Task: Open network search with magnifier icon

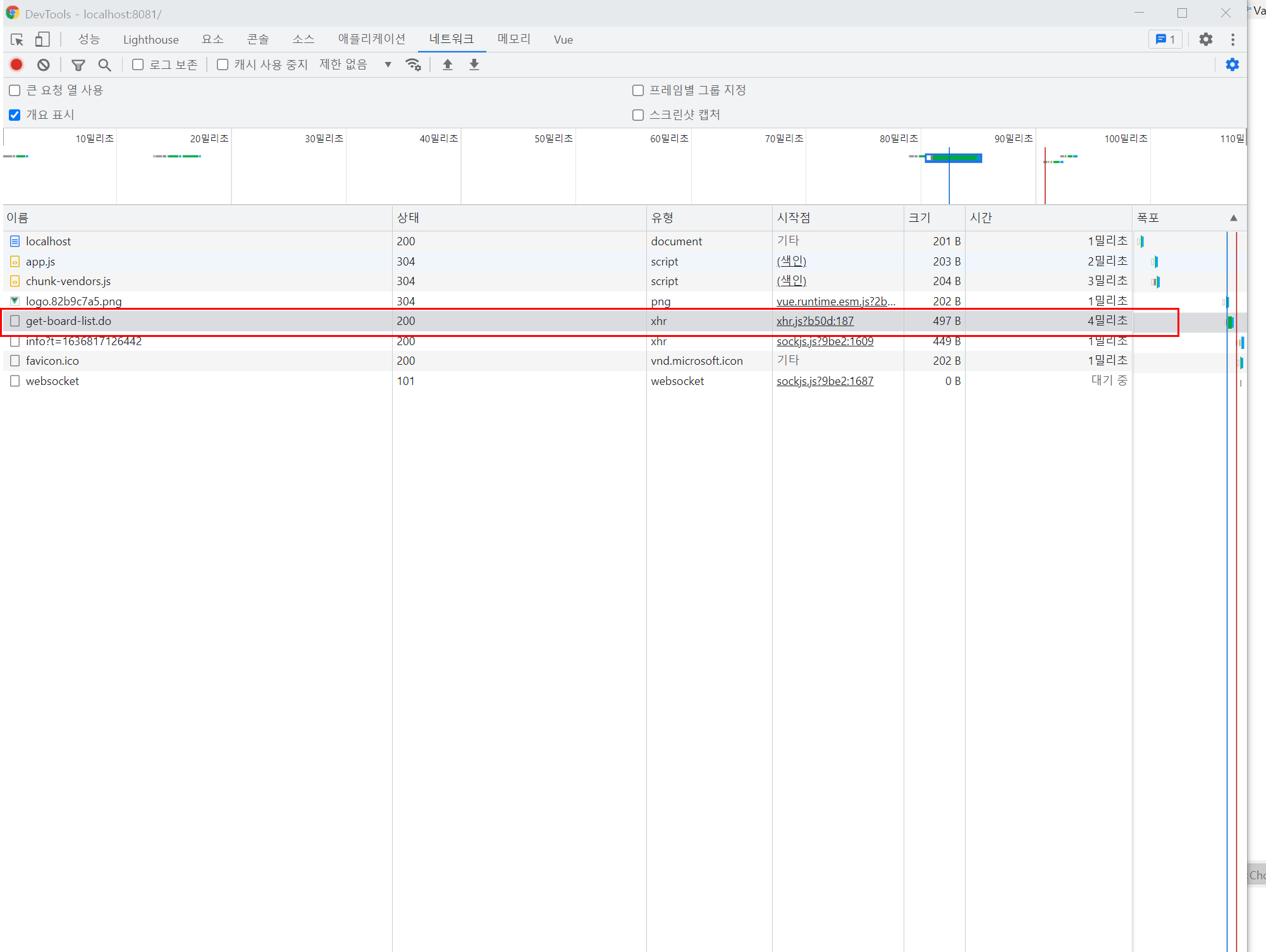Action: click(x=104, y=64)
